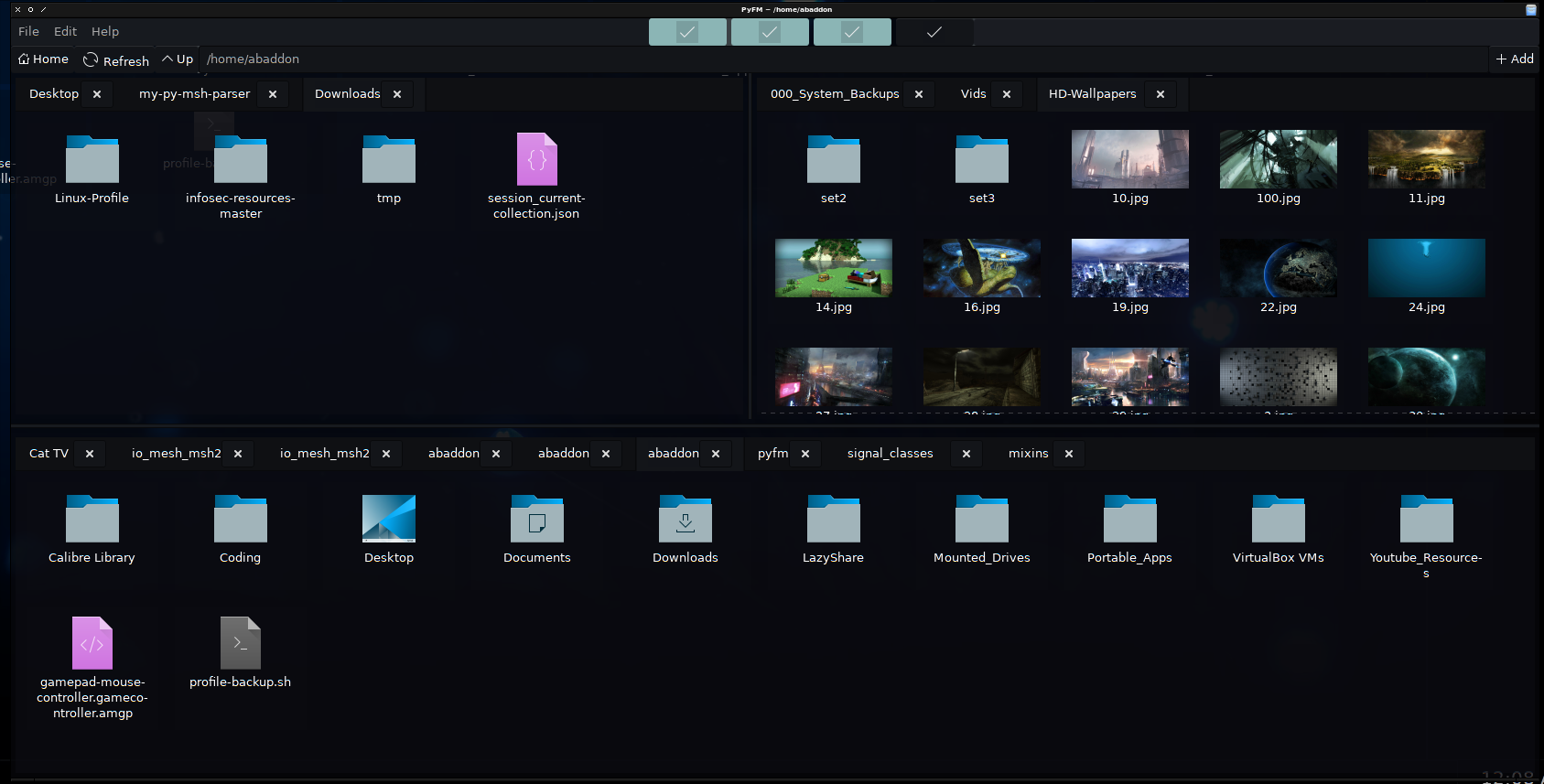Image resolution: width=1544 pixels, height=784 pixels.
Task: Switch to the Downloads tab in the top-left pane
Action: pos(348,93)
